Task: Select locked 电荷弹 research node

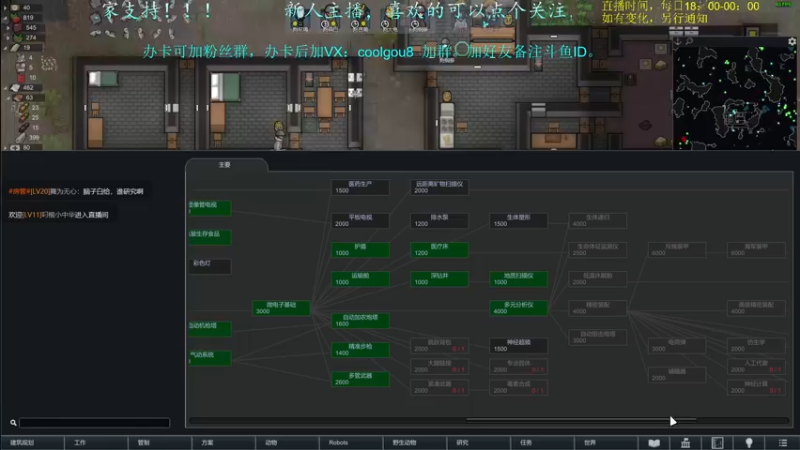Action: (677, 345)
